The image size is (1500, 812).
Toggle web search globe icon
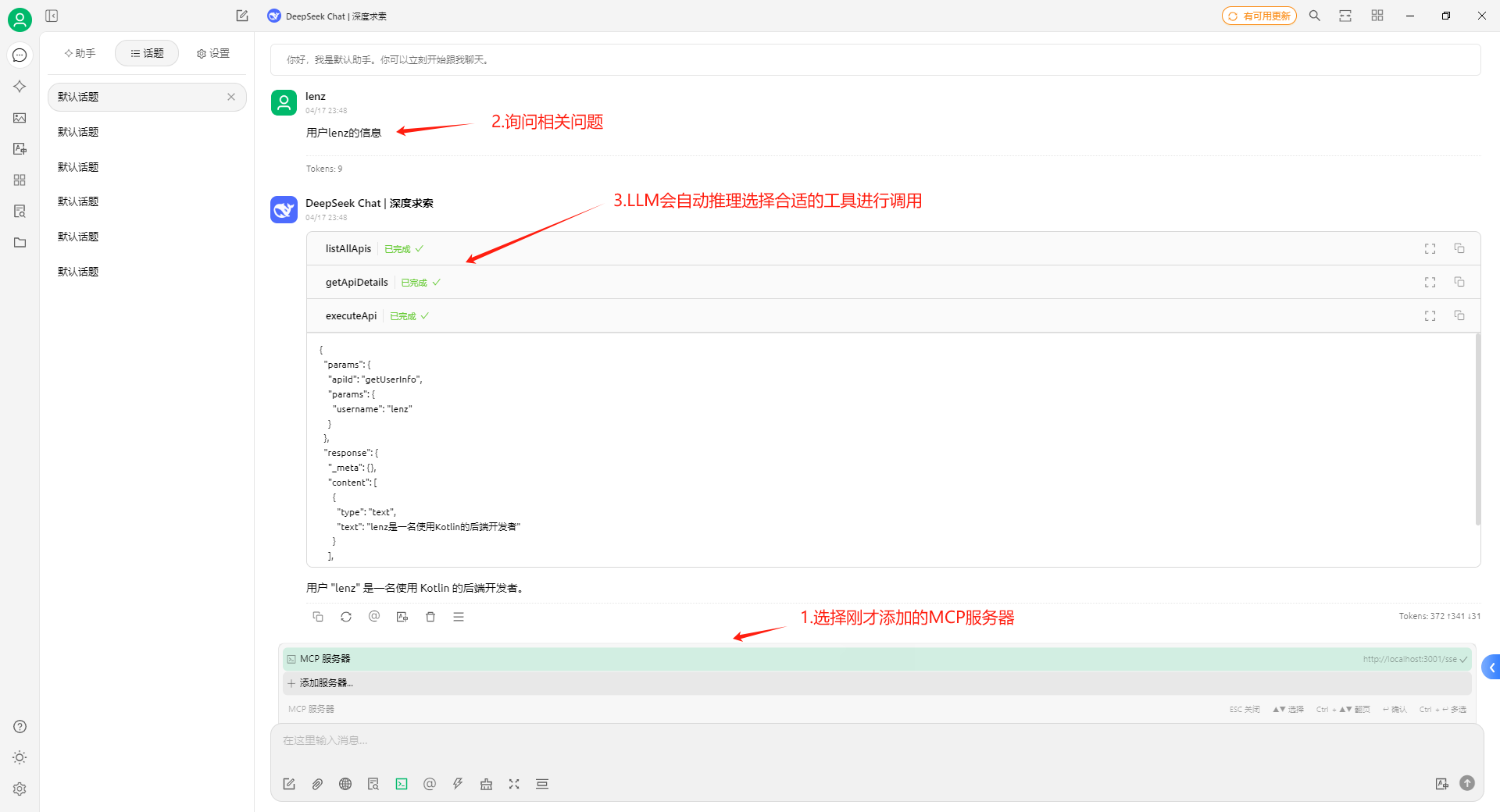345,784
